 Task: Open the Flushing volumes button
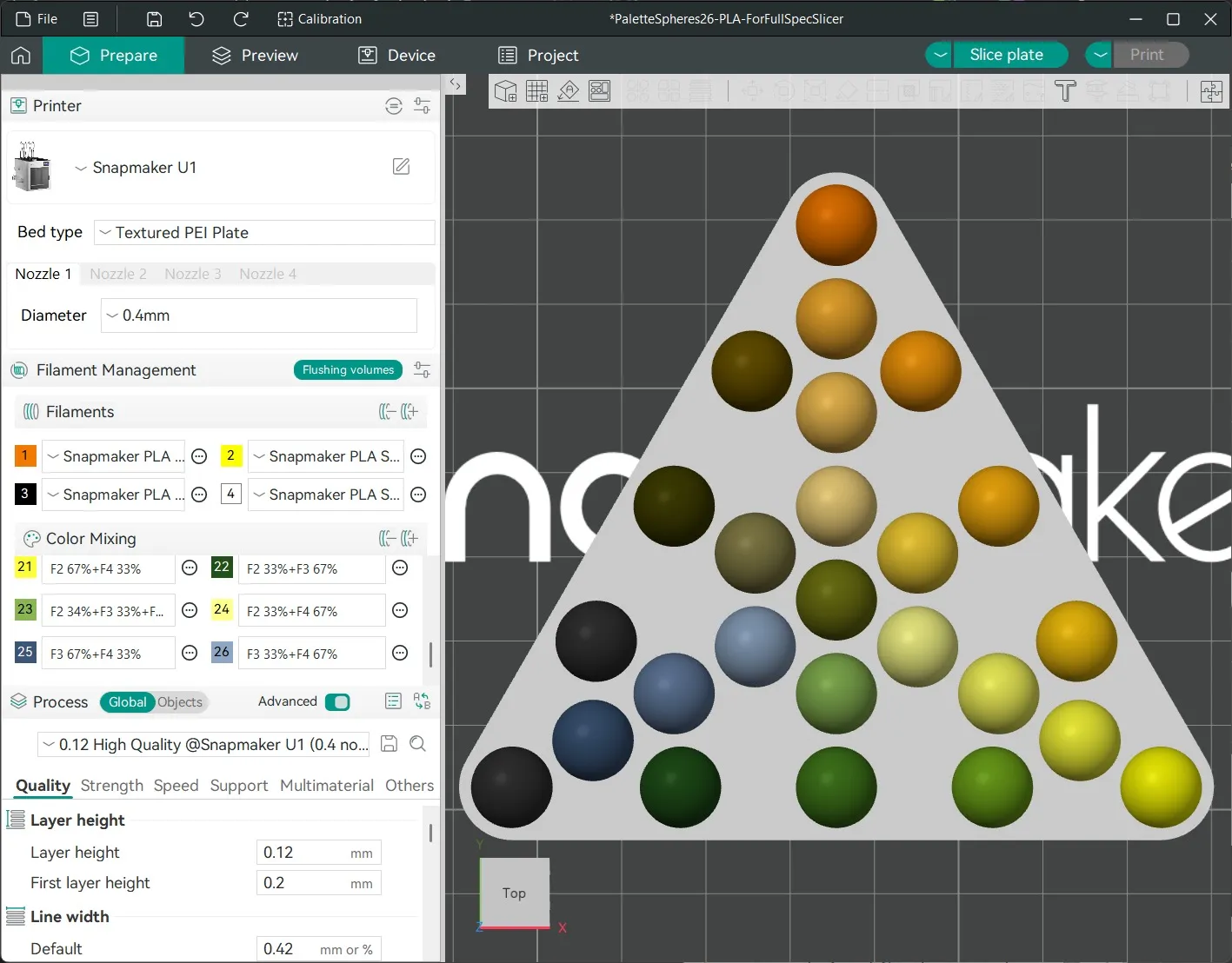click(348, 370)
